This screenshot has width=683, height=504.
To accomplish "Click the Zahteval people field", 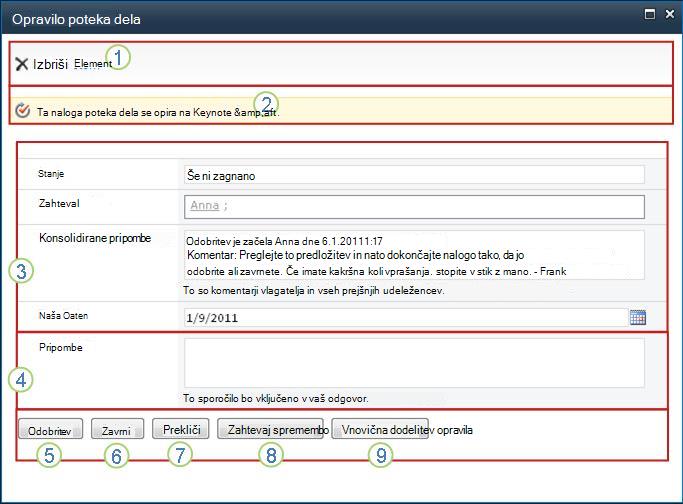I will pyautogui.click(x=414, y=207).
